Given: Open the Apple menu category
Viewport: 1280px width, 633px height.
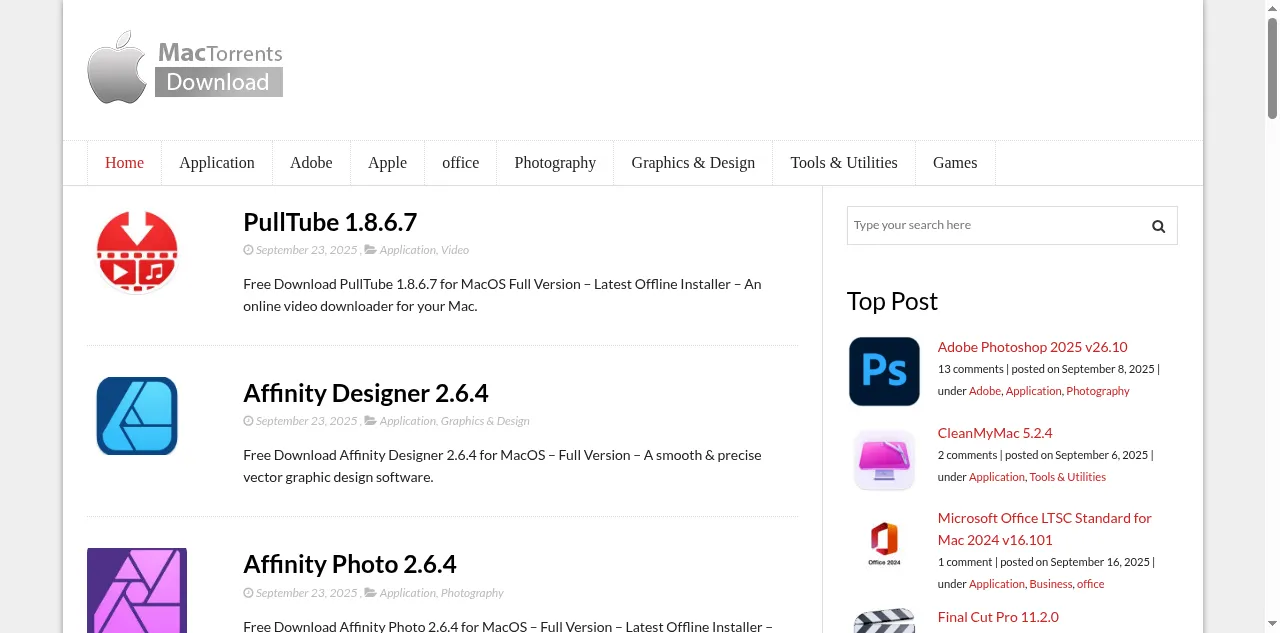Looking at the screenshot, I should tap(387, 163).
